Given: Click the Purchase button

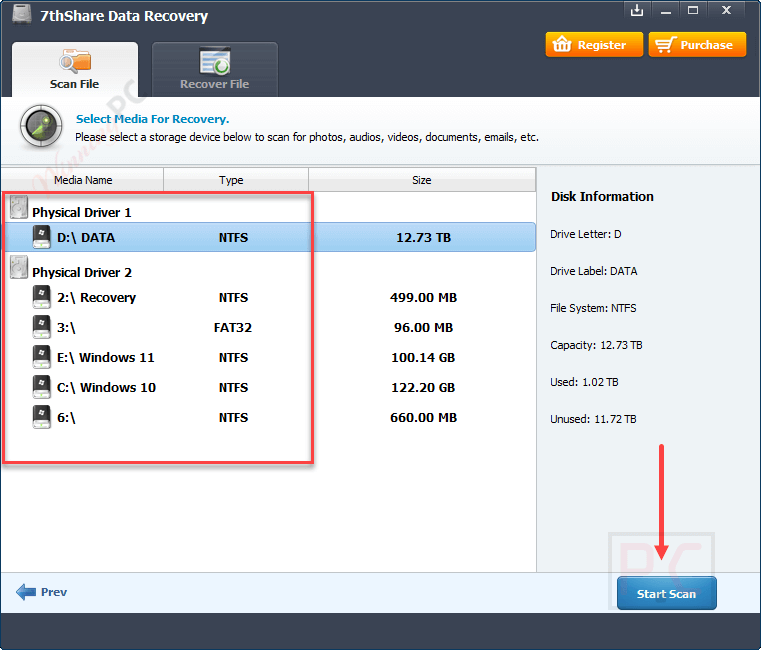Looking at the screenshot, I should click(x=697, y=45).
